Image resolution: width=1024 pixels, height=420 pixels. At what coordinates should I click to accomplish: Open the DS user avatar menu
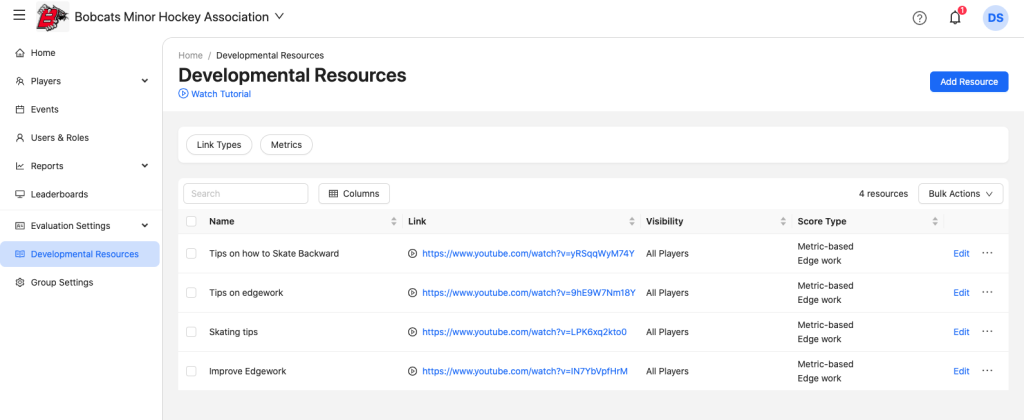pyautogui.click(x=995, y=18)
